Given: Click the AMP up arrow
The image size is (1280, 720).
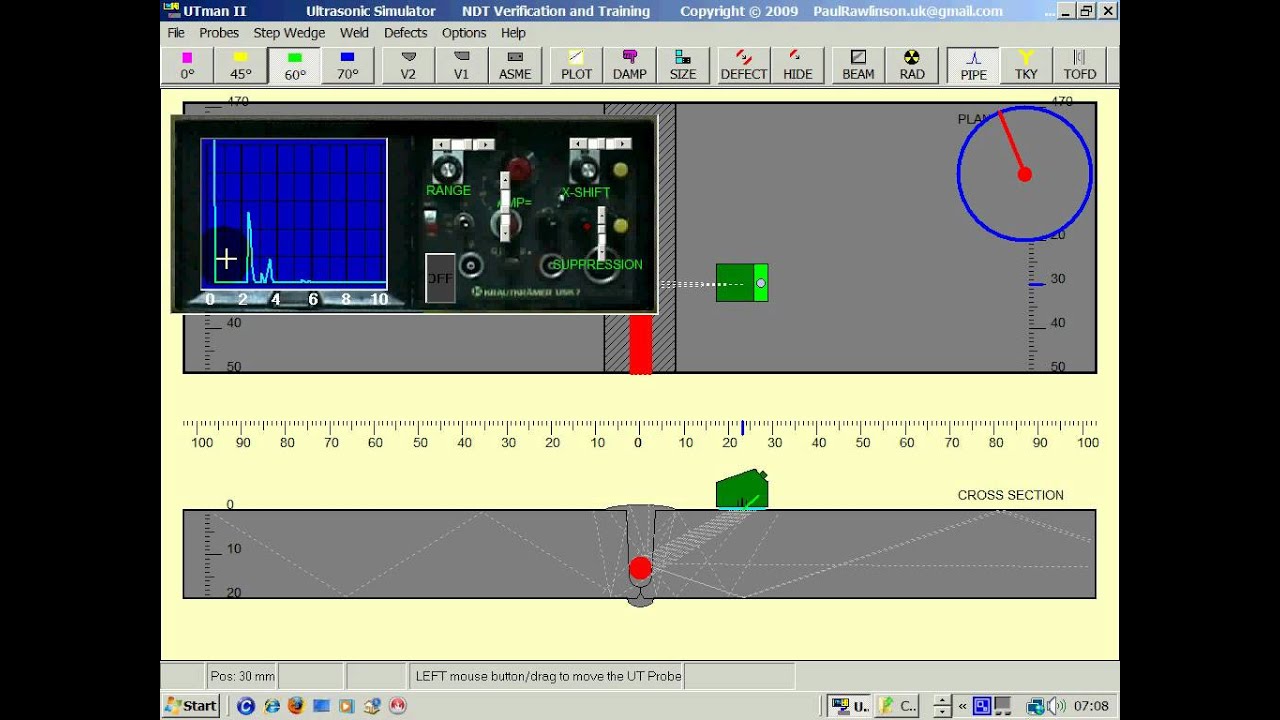Looking at the screenshot, I should (x=505, y=178).
